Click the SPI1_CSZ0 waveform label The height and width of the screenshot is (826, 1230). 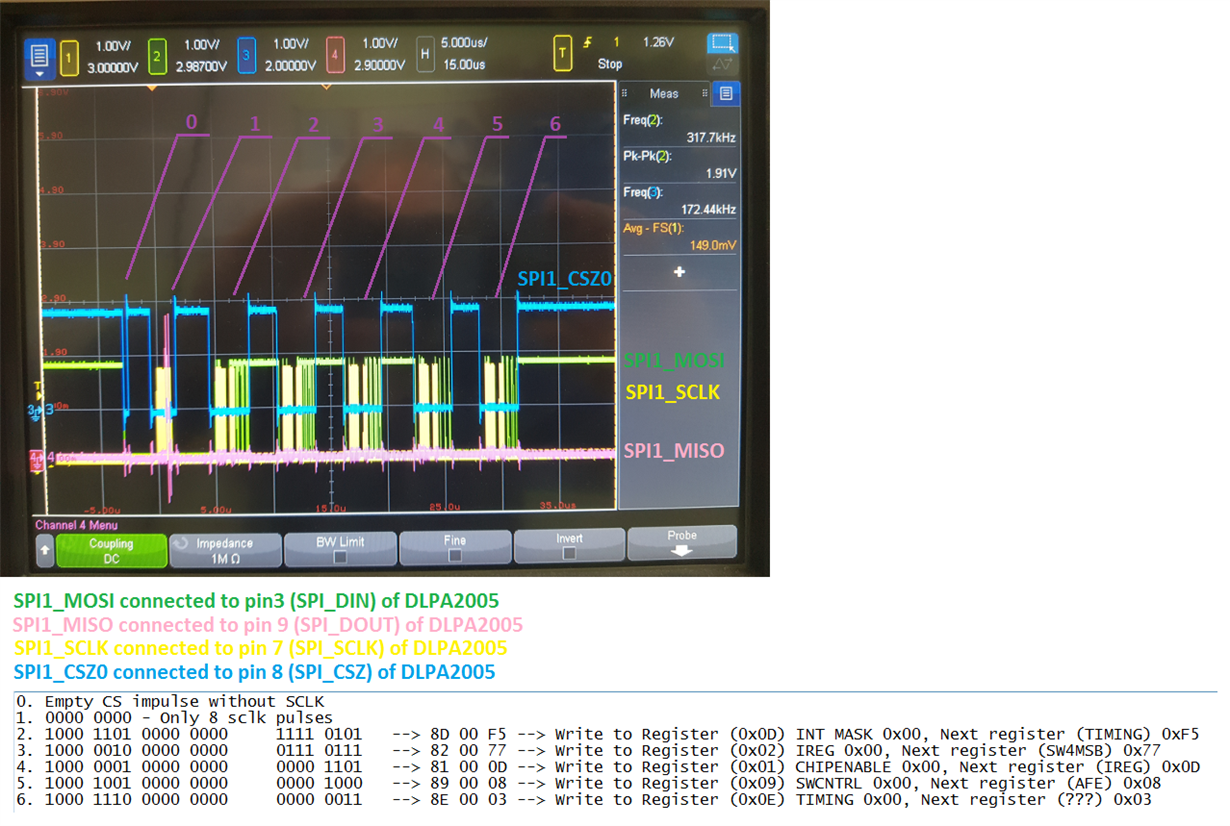(x=564, y=279)
